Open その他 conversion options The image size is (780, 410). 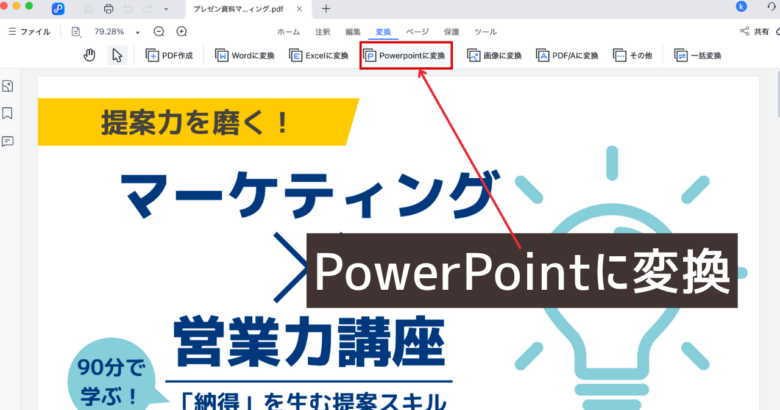(635, 55)
